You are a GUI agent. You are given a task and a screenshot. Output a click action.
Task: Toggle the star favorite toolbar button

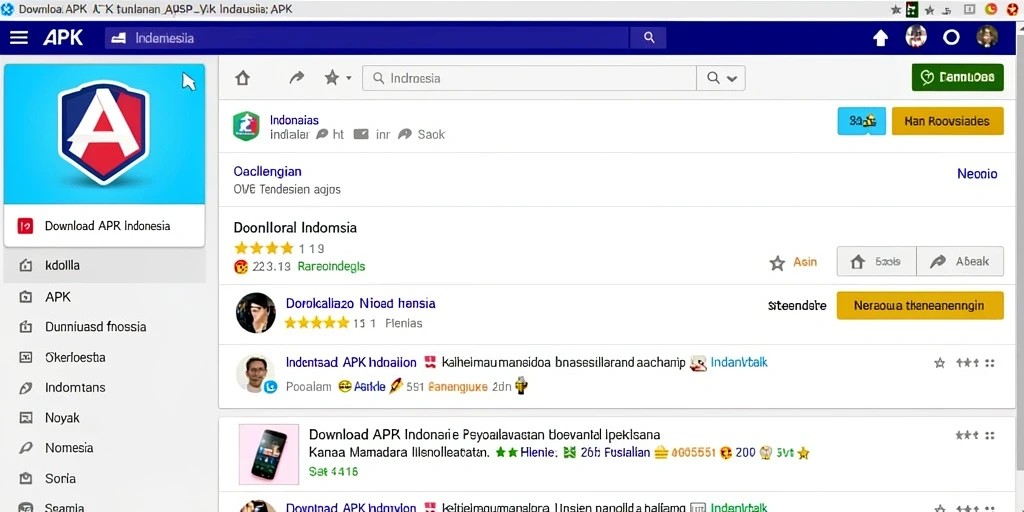coord(332,78)
